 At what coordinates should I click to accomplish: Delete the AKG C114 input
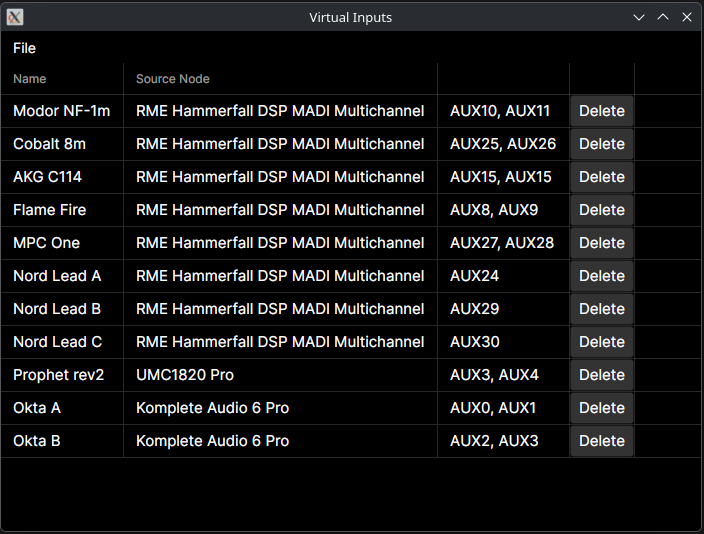(x=602, y=177)
